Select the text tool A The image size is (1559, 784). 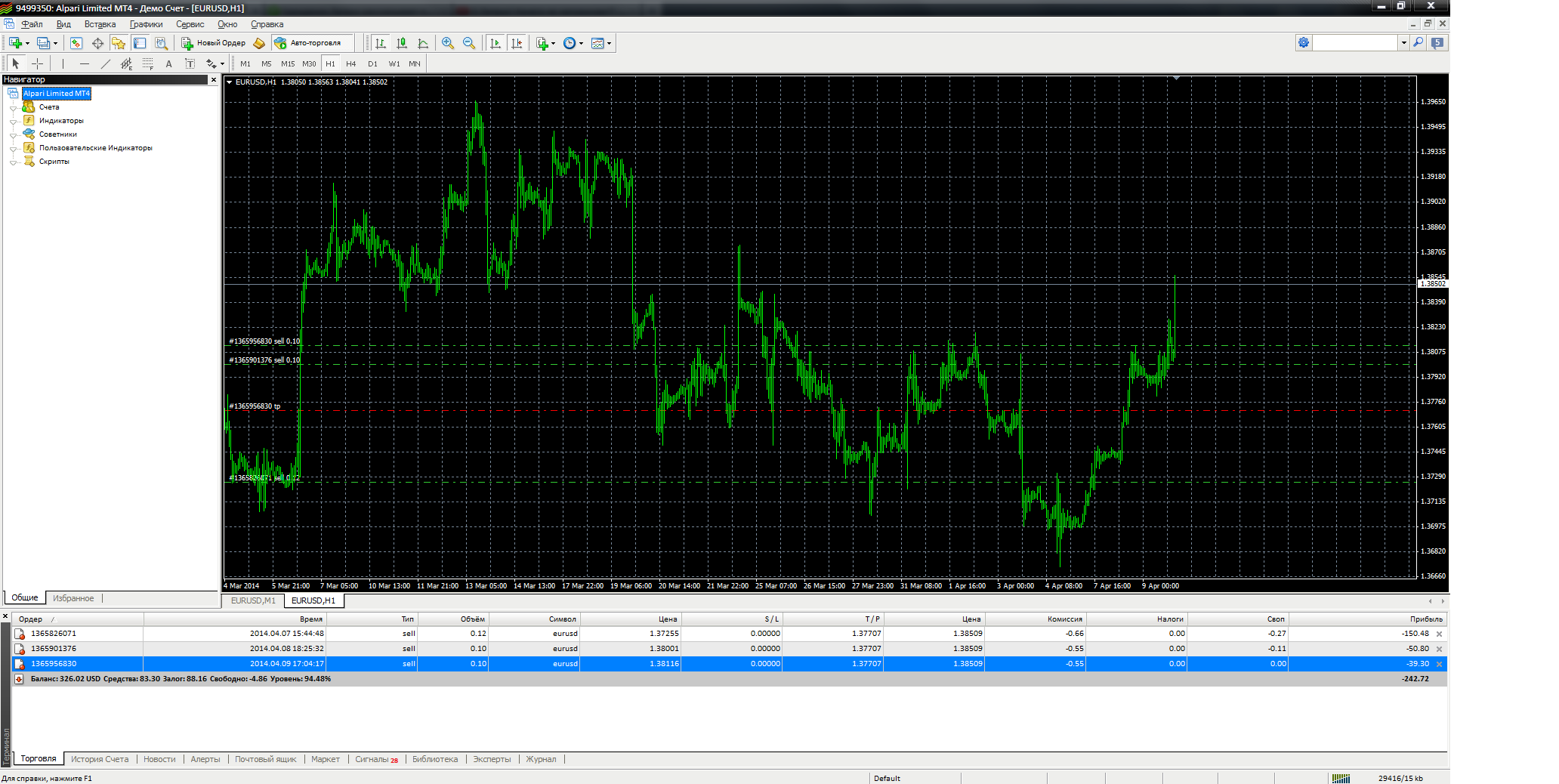point(168,63)
